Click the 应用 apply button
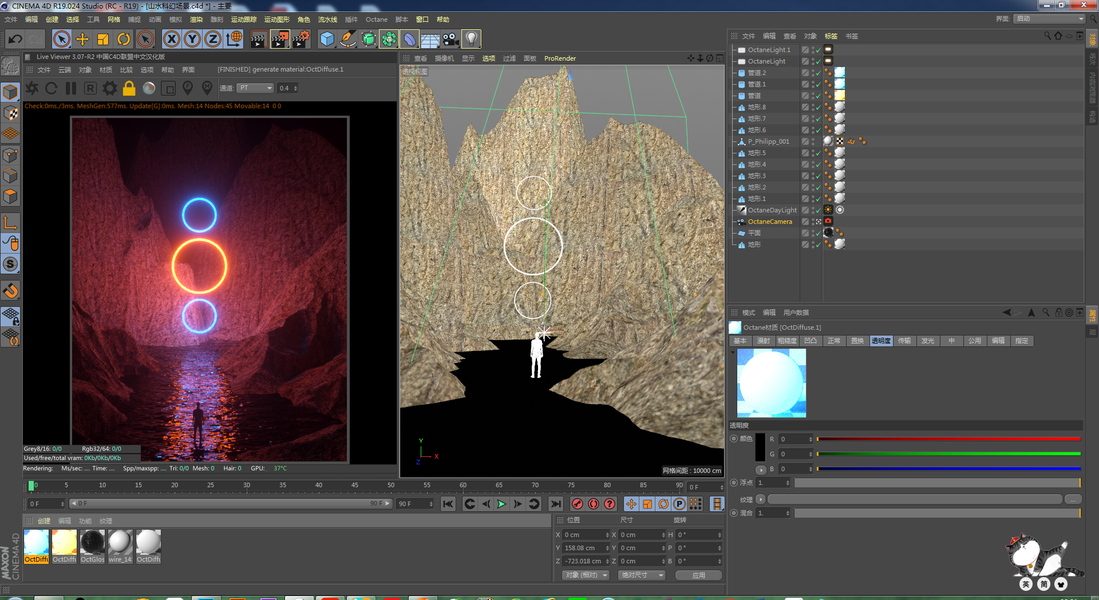Image resolution: width=1099 pixels, height=600 pixels. tap(698, 575)
